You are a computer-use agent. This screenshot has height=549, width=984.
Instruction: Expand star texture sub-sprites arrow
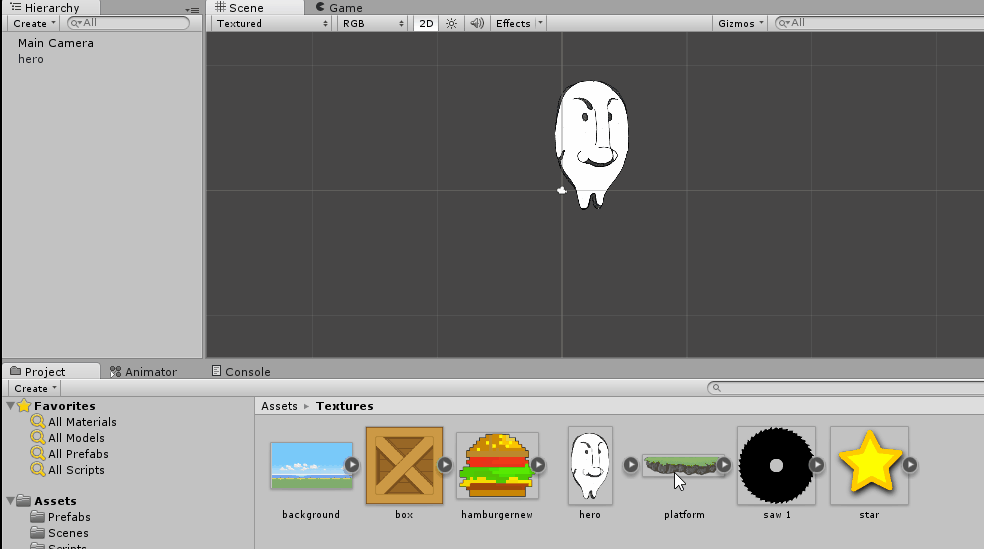(909, 465)
